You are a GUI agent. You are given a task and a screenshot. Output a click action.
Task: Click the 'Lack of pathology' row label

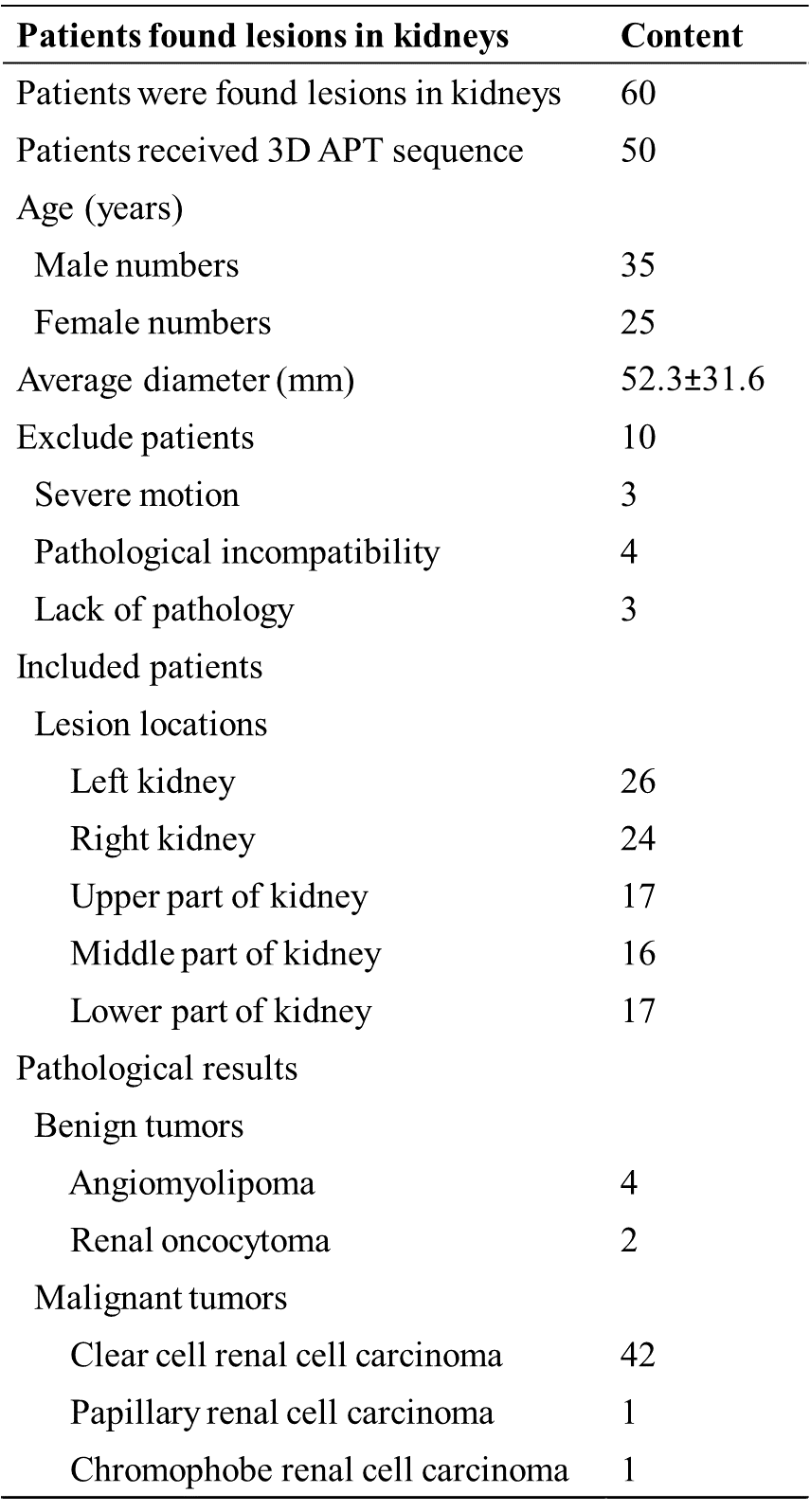click(x=164, y=609)
